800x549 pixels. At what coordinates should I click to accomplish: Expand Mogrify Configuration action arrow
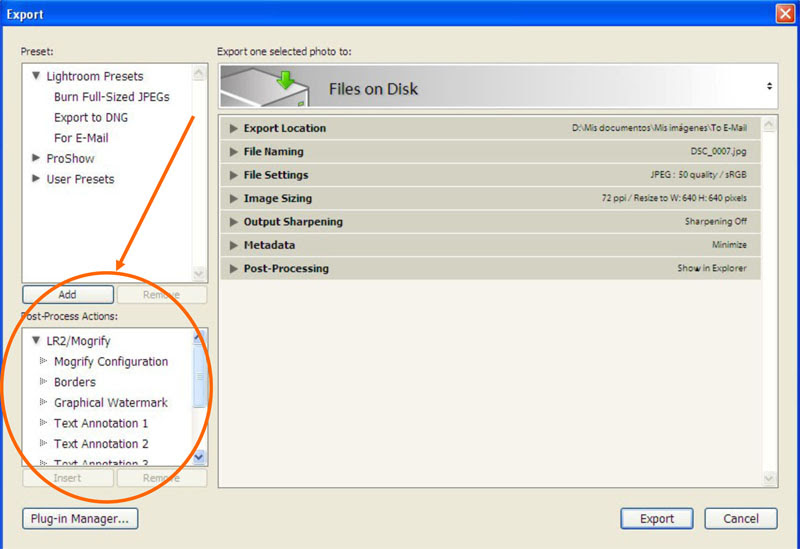coord(43,361)
